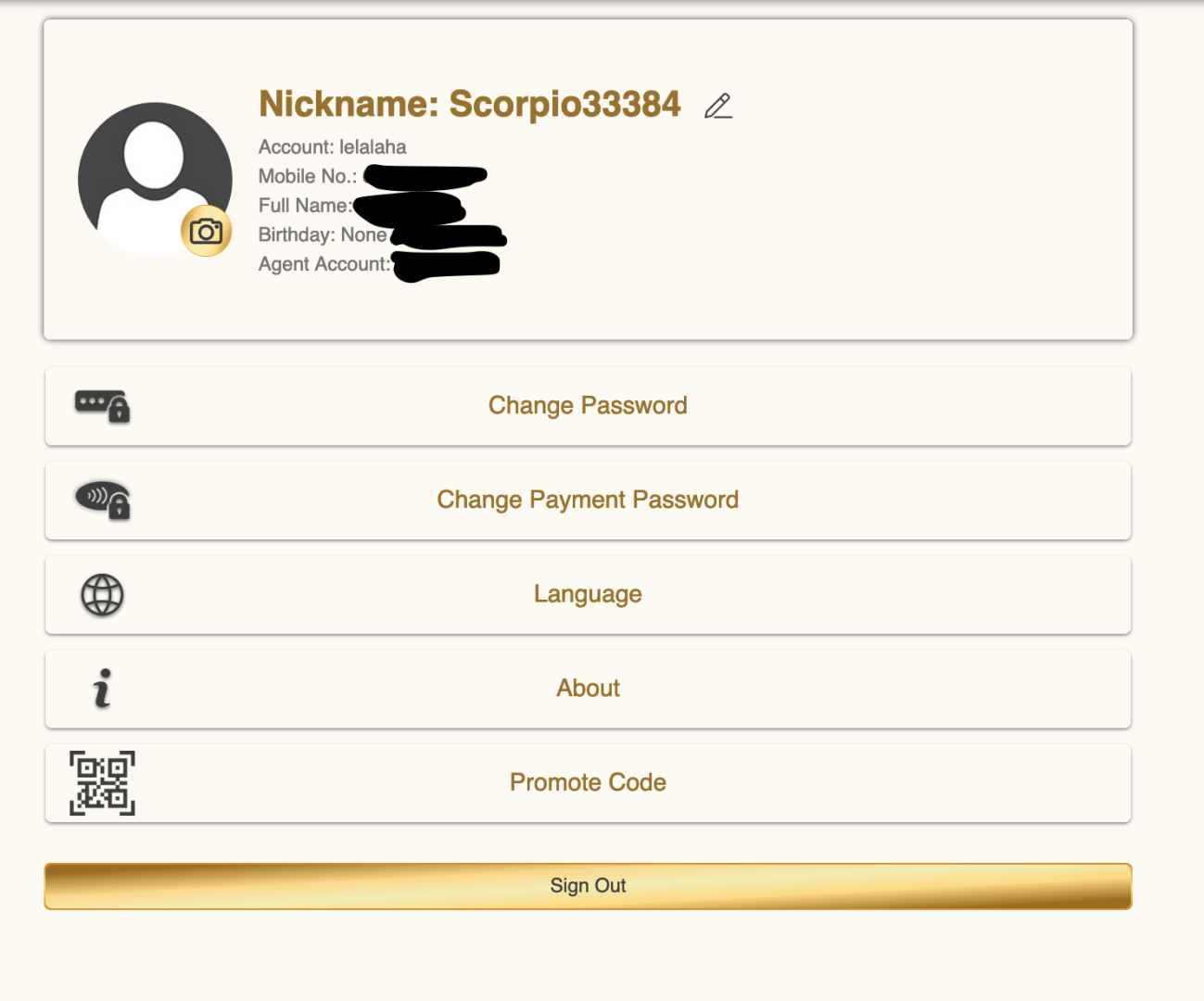Click the globe language icon

102,595
